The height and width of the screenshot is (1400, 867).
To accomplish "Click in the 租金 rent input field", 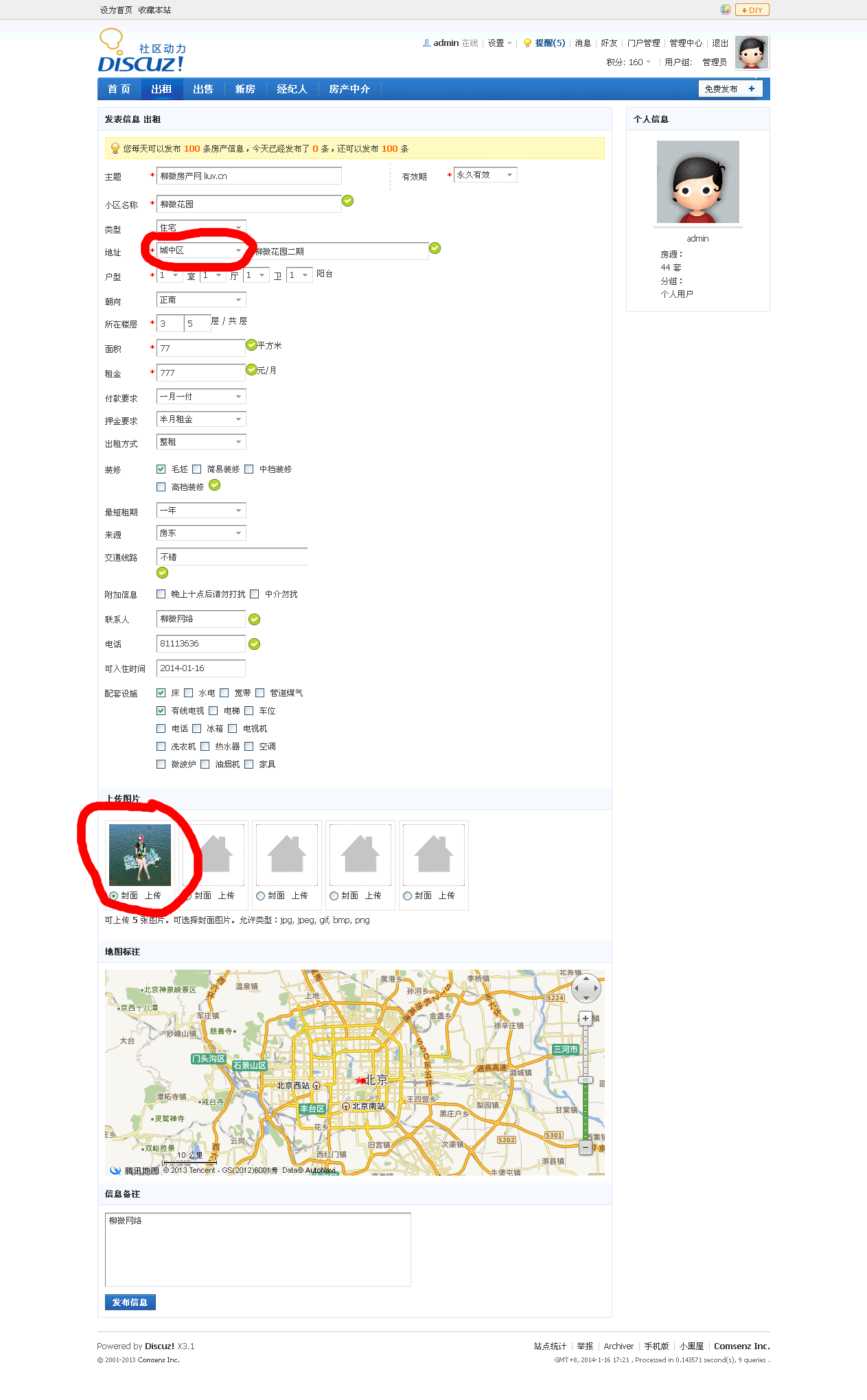I will (x=201, y=373).
